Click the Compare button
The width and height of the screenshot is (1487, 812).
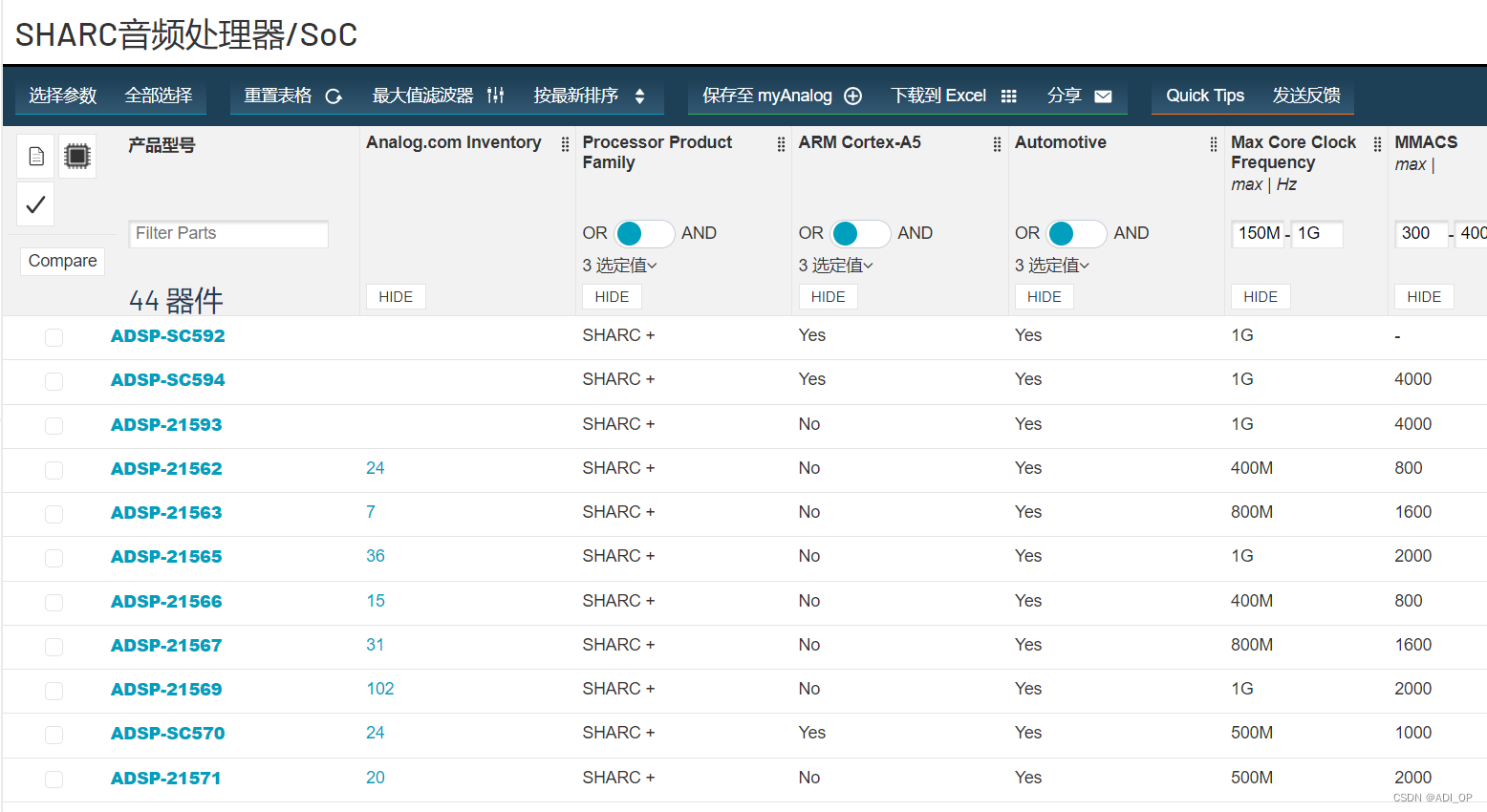(62, 261)
